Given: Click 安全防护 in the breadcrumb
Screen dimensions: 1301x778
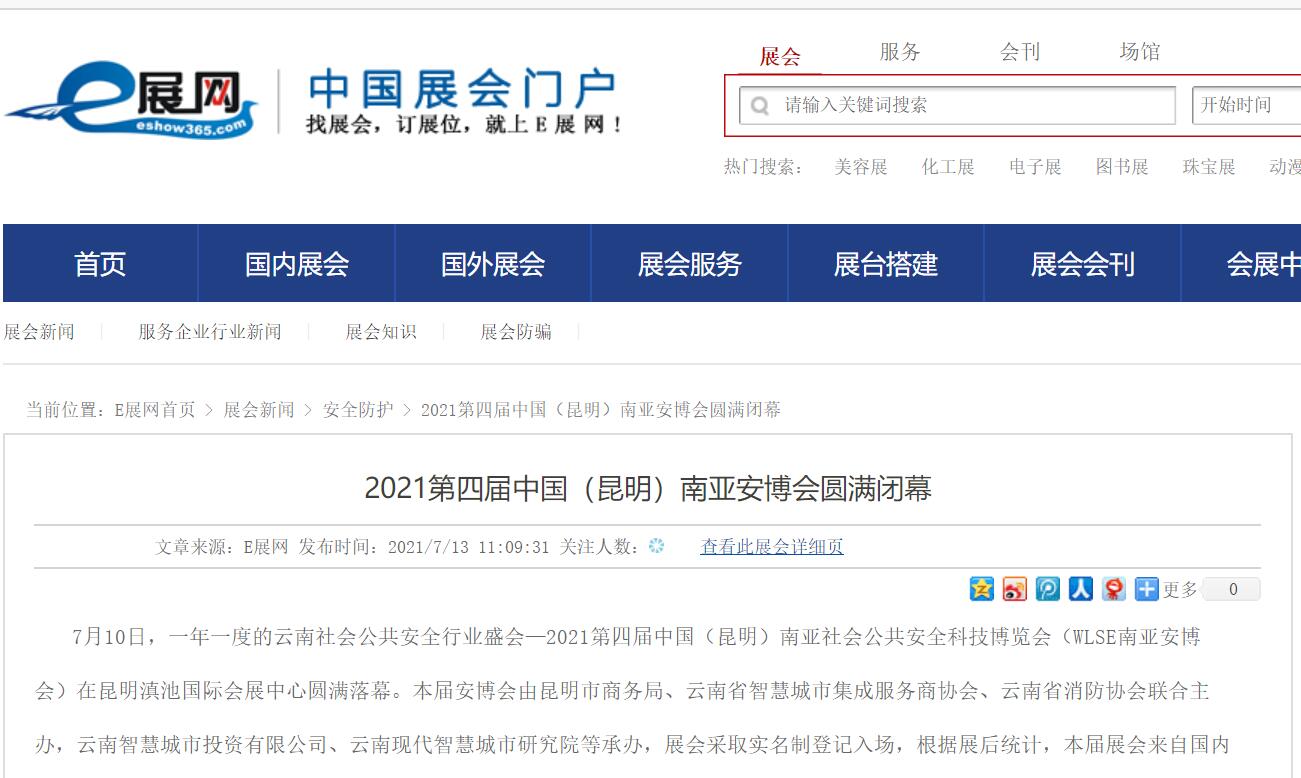Looking at the screenshot, I should coord(357,410).
